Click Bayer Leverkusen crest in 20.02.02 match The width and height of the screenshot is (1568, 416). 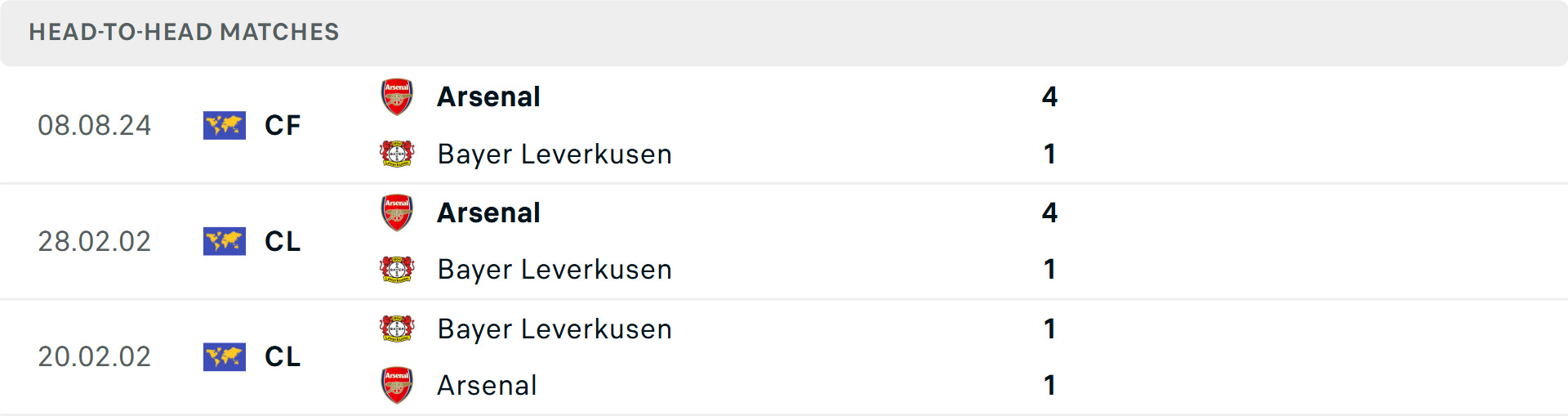pyautogui.click(x=397, y=329)
